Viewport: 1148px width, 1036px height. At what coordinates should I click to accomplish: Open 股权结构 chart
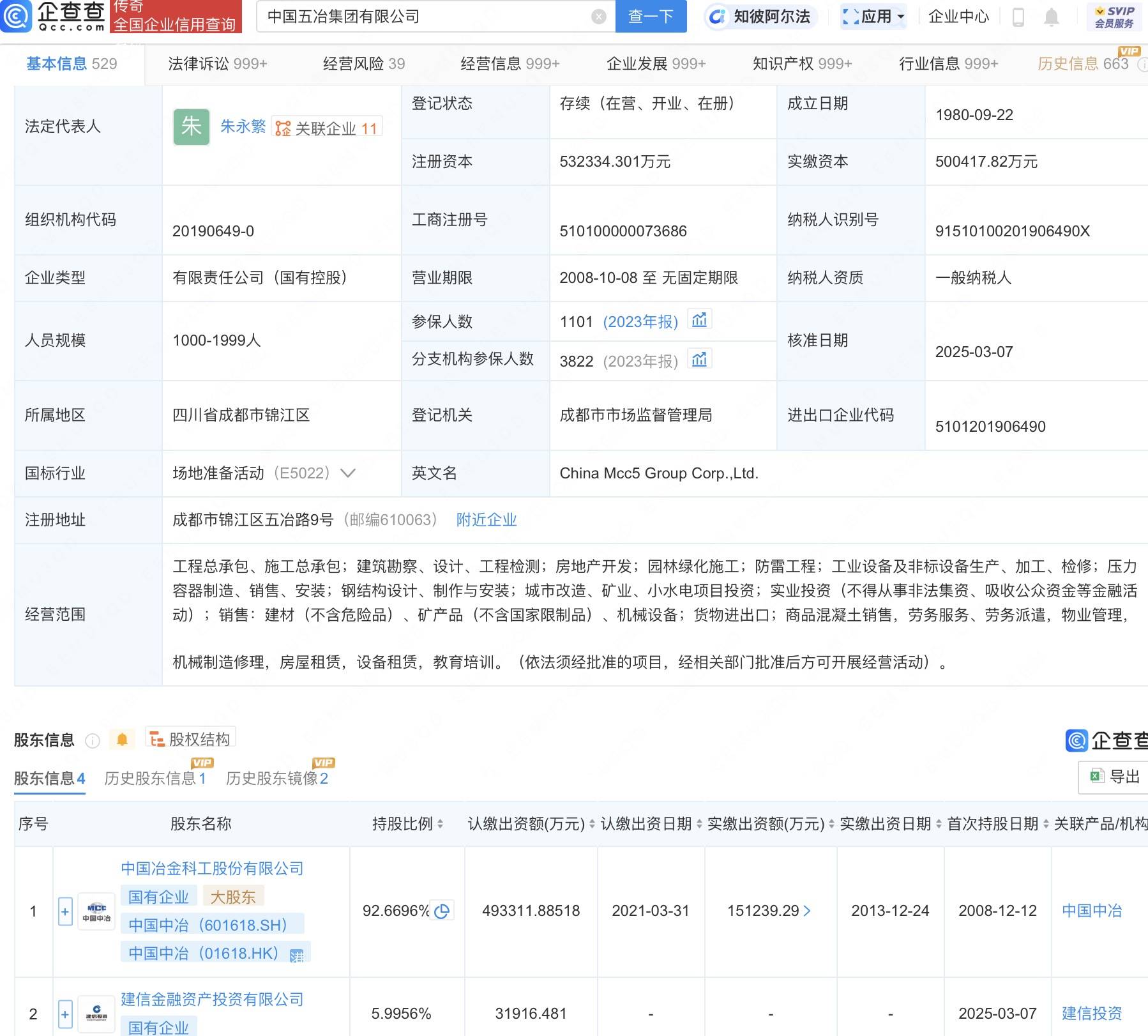coord(190,738)
